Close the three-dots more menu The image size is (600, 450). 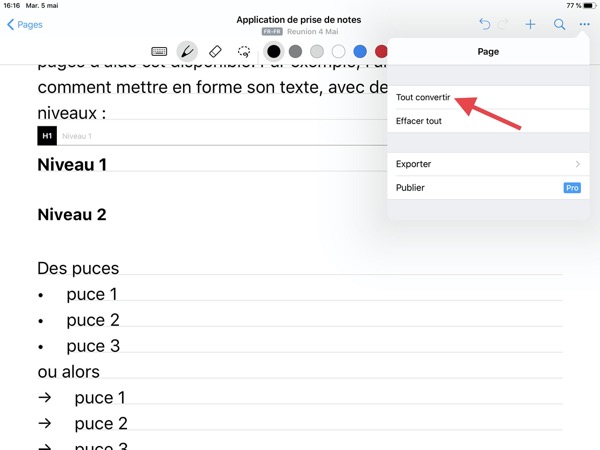point(584,24)
